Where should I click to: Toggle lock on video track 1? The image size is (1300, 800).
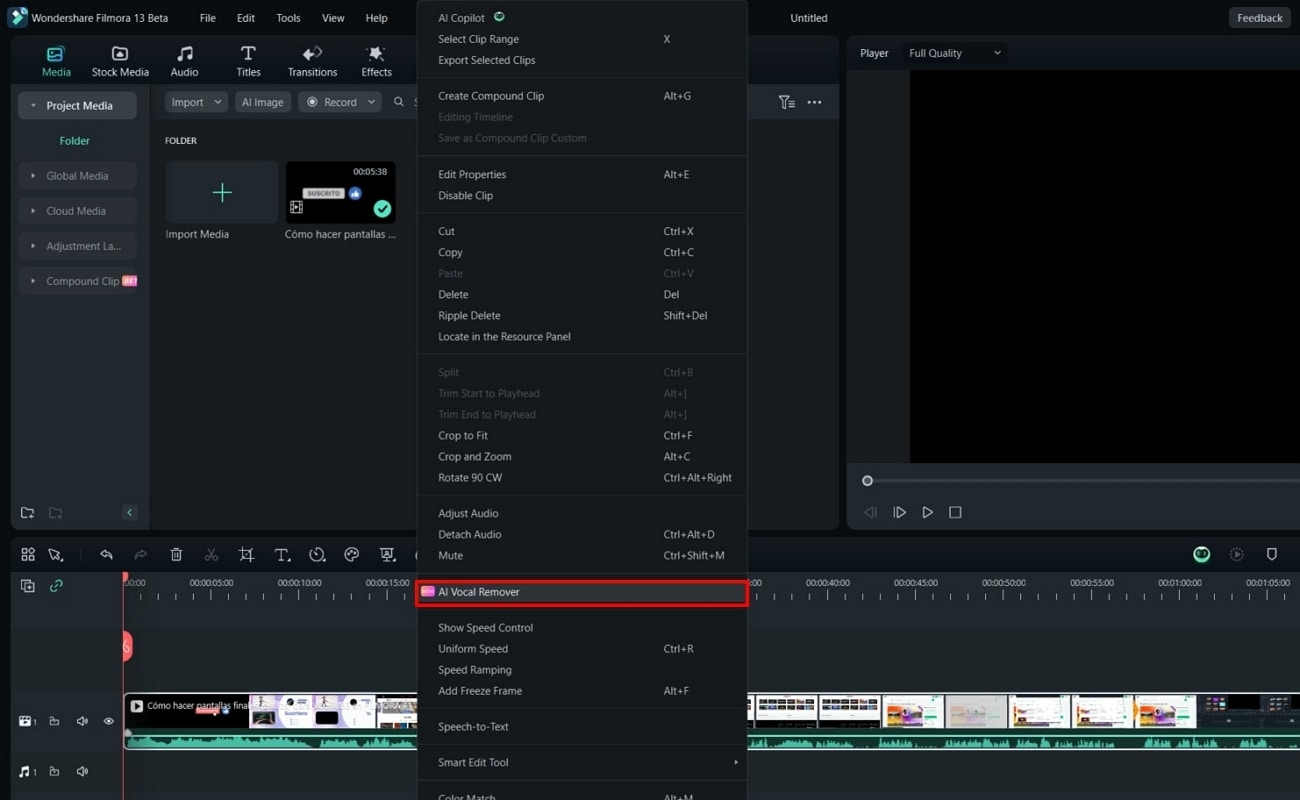[54, 721]
